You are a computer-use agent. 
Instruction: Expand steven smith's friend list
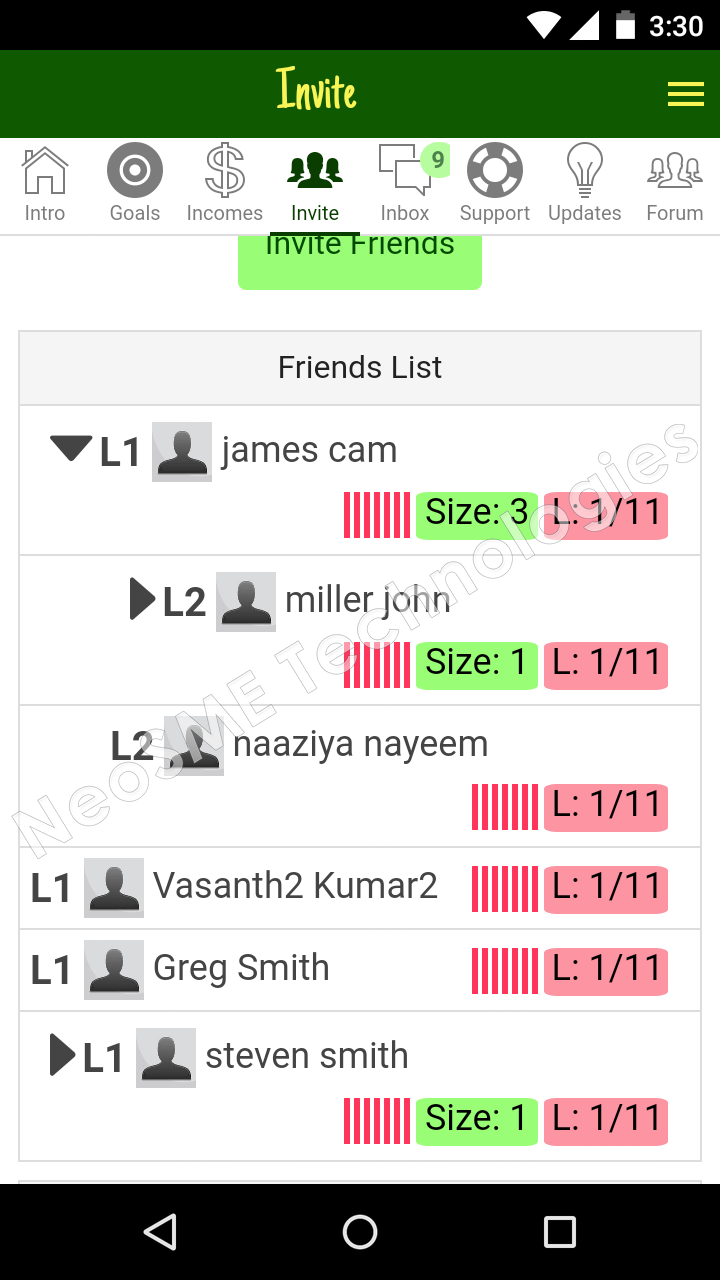click(62, 1055)
